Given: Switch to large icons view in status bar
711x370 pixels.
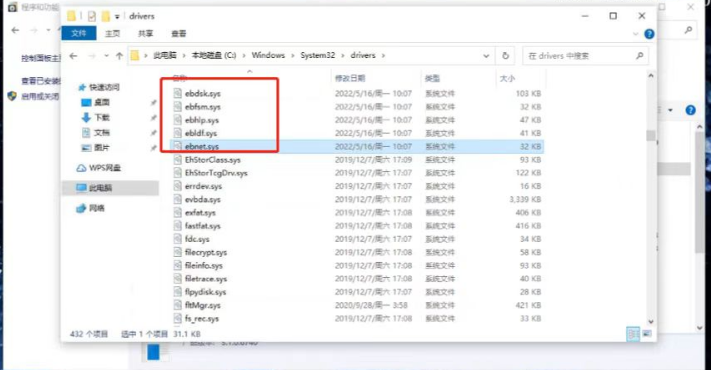Looking at the screenshot, I should tap(647, 334).
